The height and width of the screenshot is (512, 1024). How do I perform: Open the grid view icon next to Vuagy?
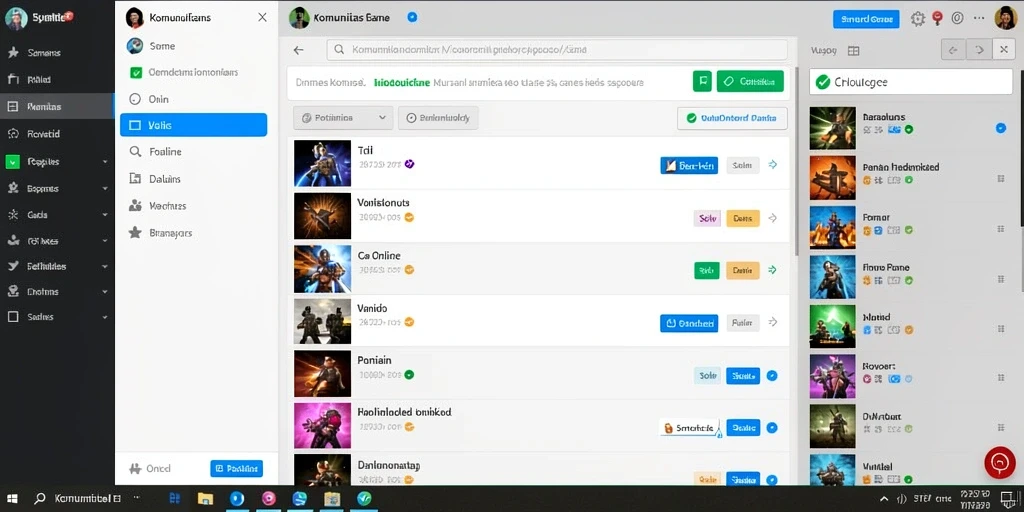pyautogui.click(x=853, y=50)
